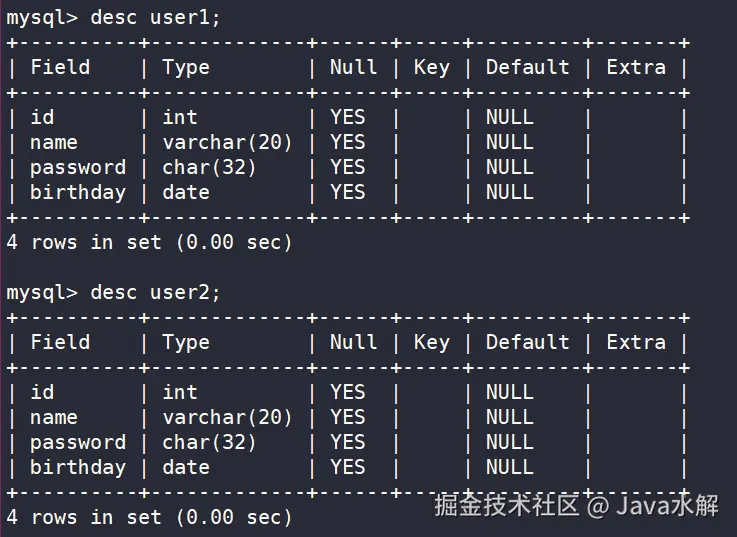Click the "desc user1;" command text

point(155,18)
